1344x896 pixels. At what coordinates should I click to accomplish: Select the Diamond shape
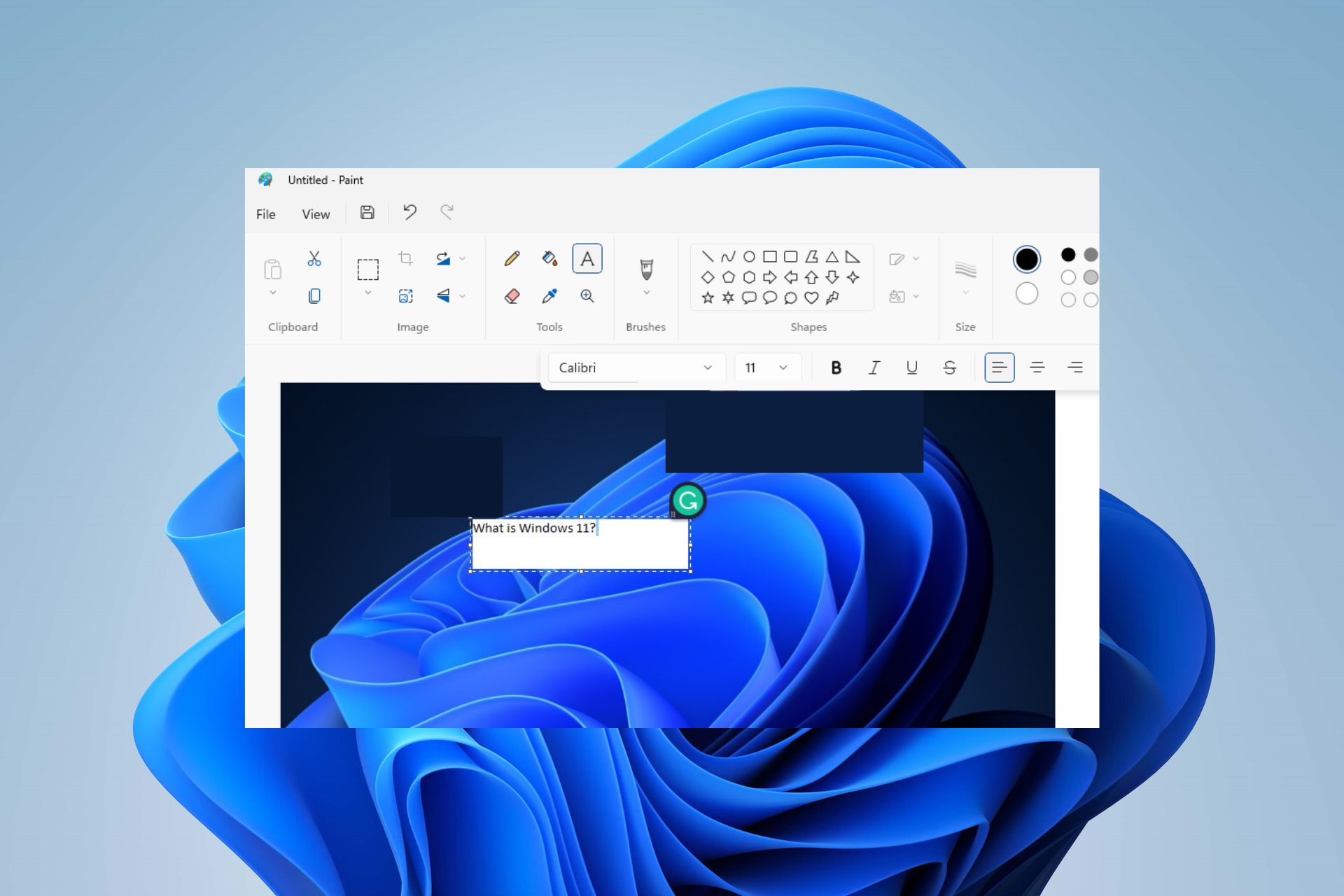708,277
